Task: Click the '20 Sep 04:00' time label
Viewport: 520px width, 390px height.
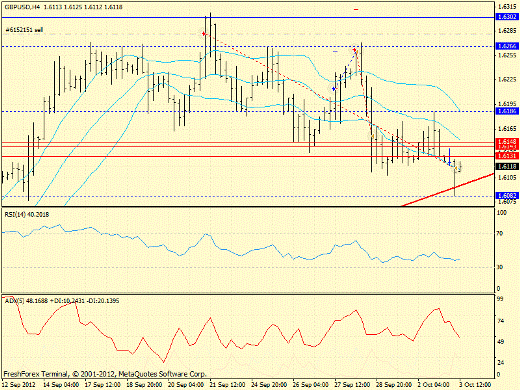Action: tap(186, 384)
